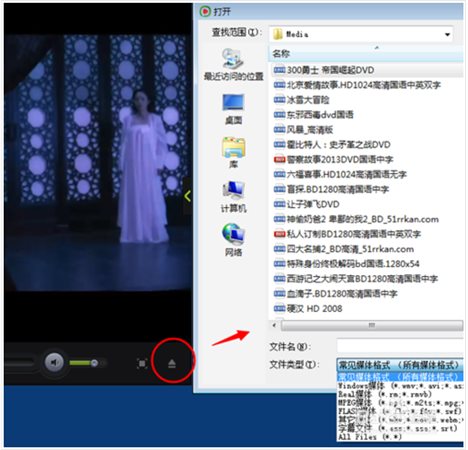Expand the playlist panel yellow arrow
Image resolution: width=468 pixels, height=450 pixels.
(x=188, y=196)
